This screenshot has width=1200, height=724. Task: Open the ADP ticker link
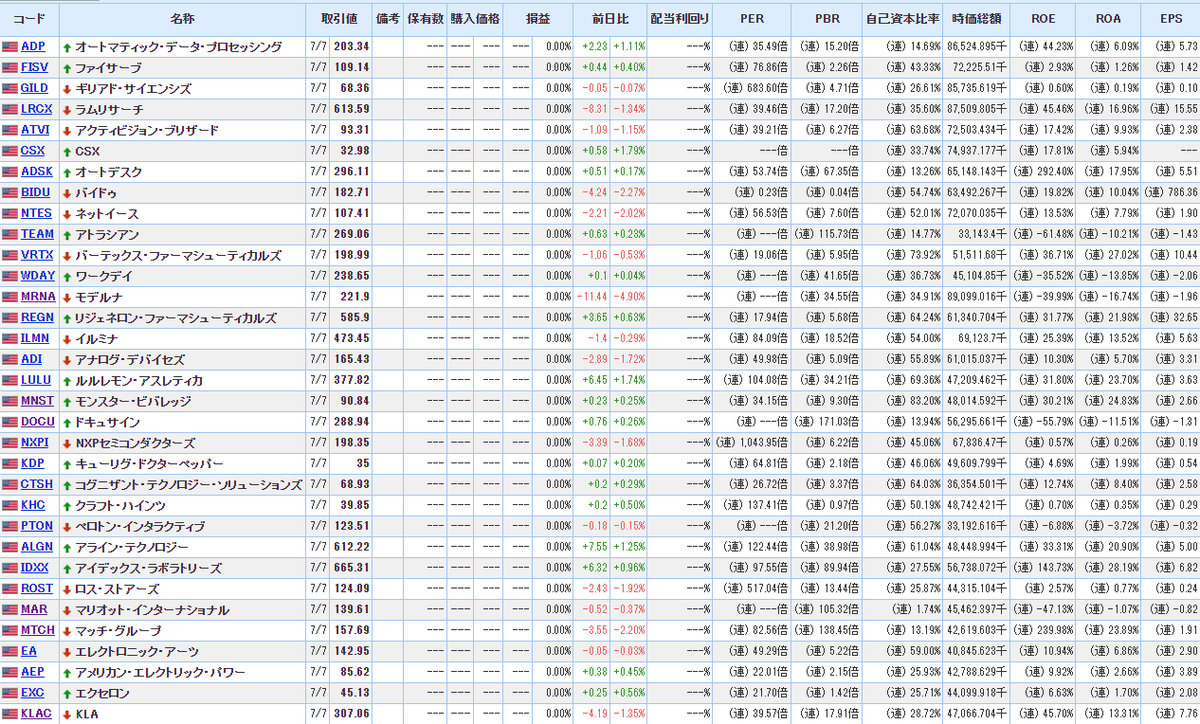33,47
